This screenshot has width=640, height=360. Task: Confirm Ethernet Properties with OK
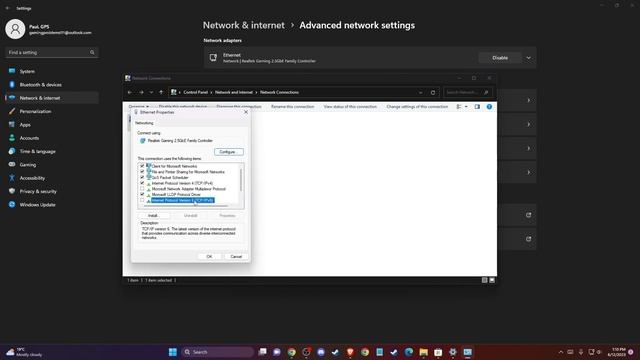pos(209,256)
